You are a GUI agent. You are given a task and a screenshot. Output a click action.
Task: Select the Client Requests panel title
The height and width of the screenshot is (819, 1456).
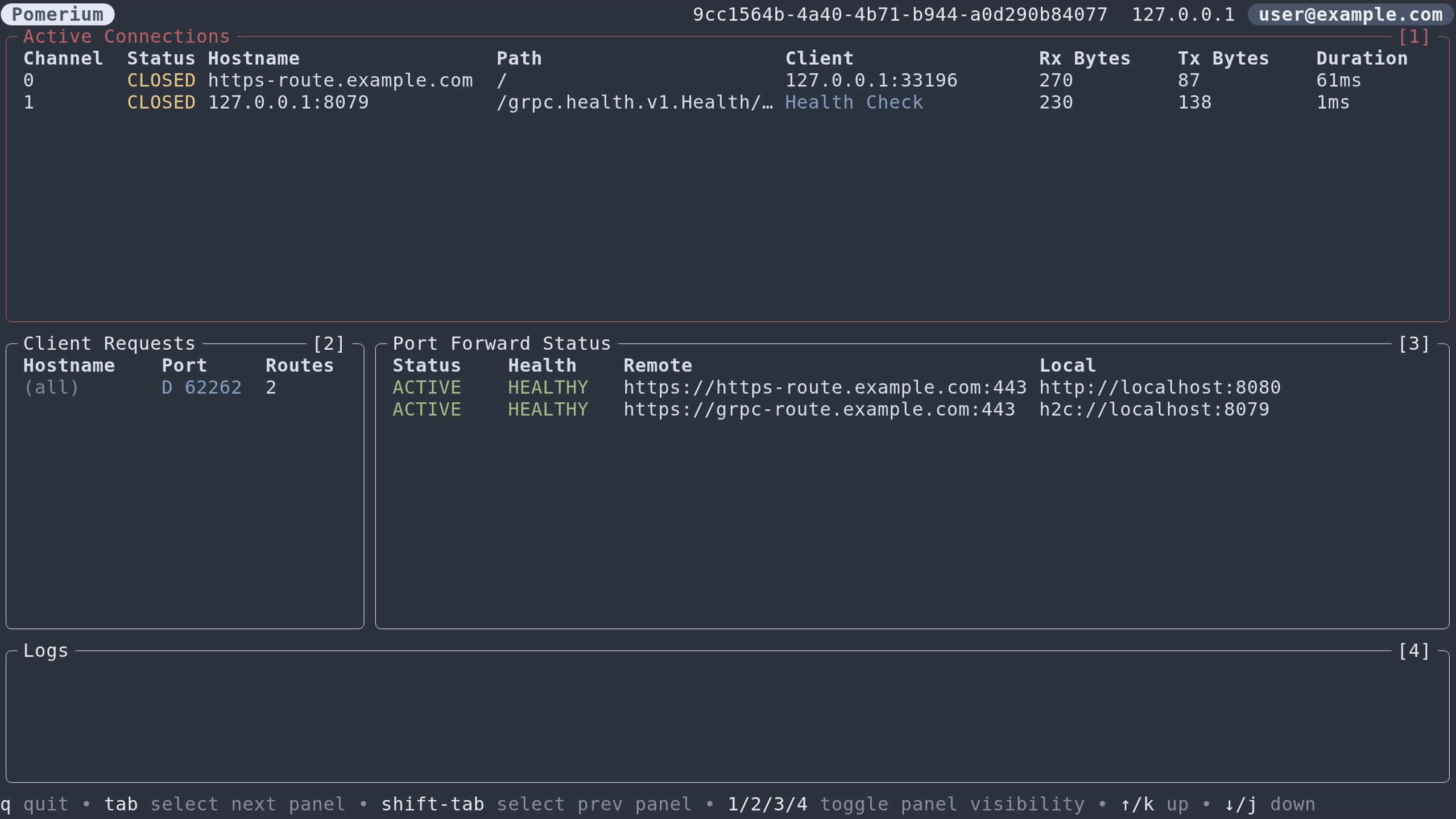point(109,344)
